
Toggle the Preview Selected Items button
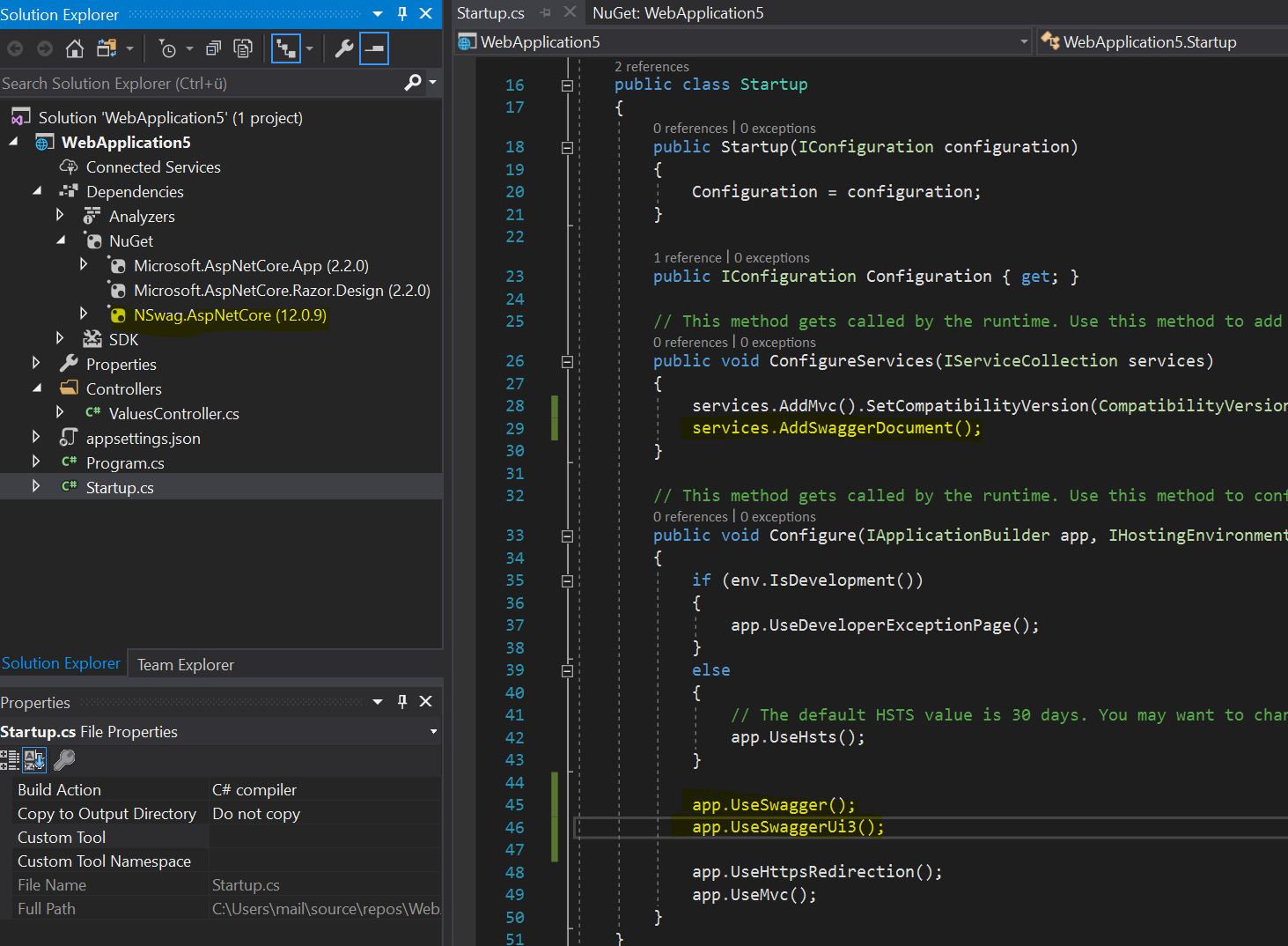(374, 48)
